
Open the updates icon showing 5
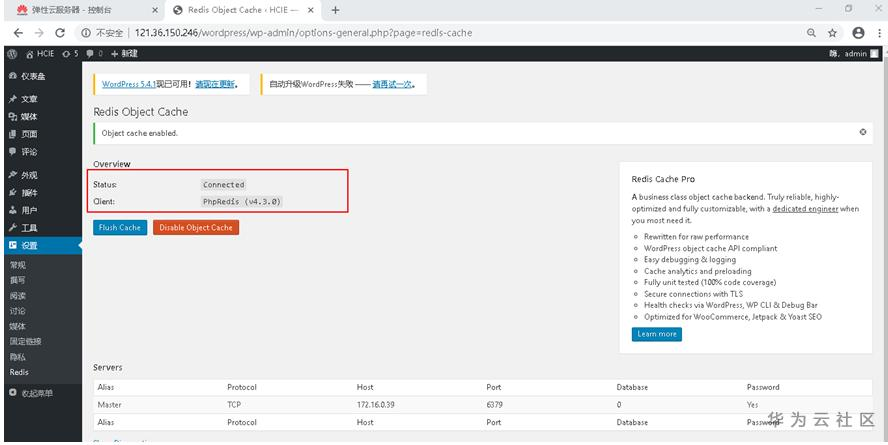(70, 54)
